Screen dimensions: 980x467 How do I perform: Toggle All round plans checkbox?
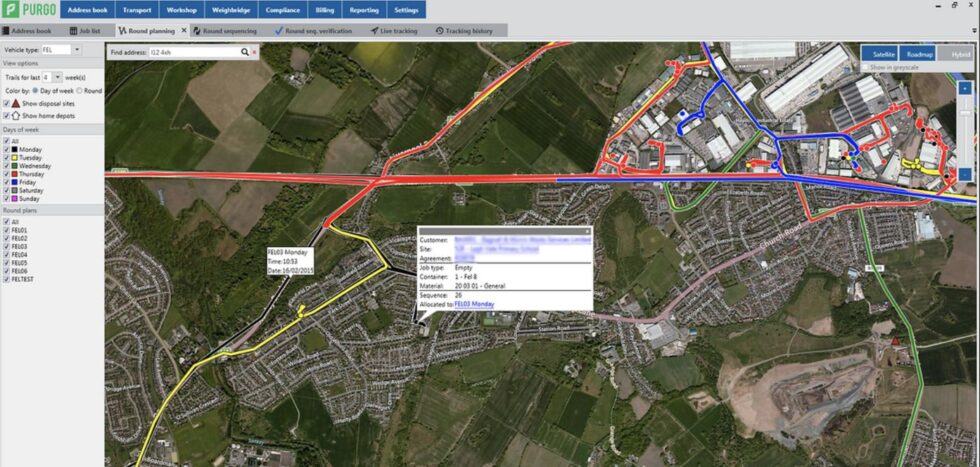tap(6, 222)
